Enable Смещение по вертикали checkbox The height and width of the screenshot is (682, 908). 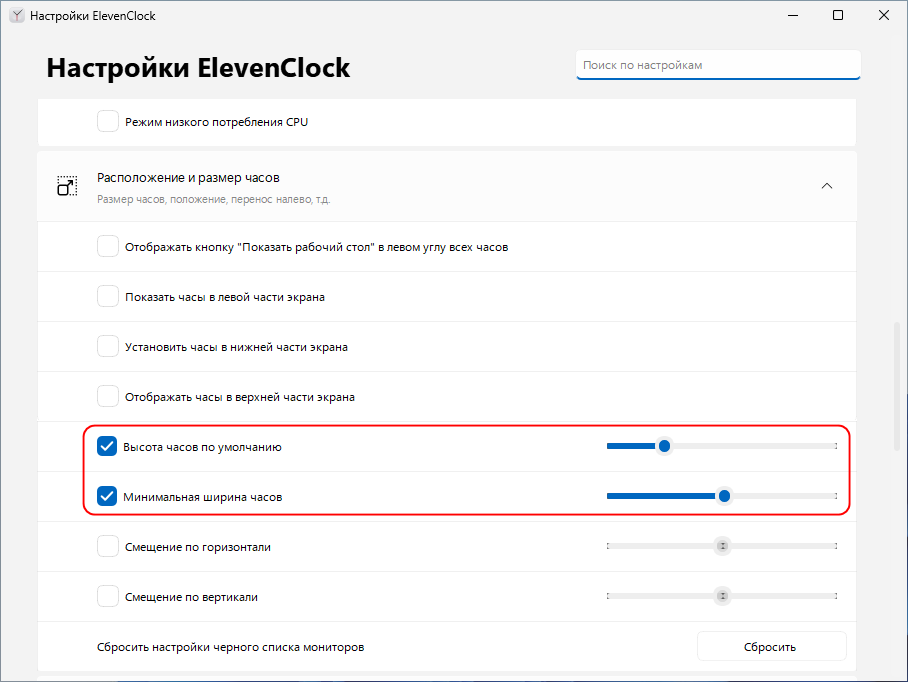point(108,596)
